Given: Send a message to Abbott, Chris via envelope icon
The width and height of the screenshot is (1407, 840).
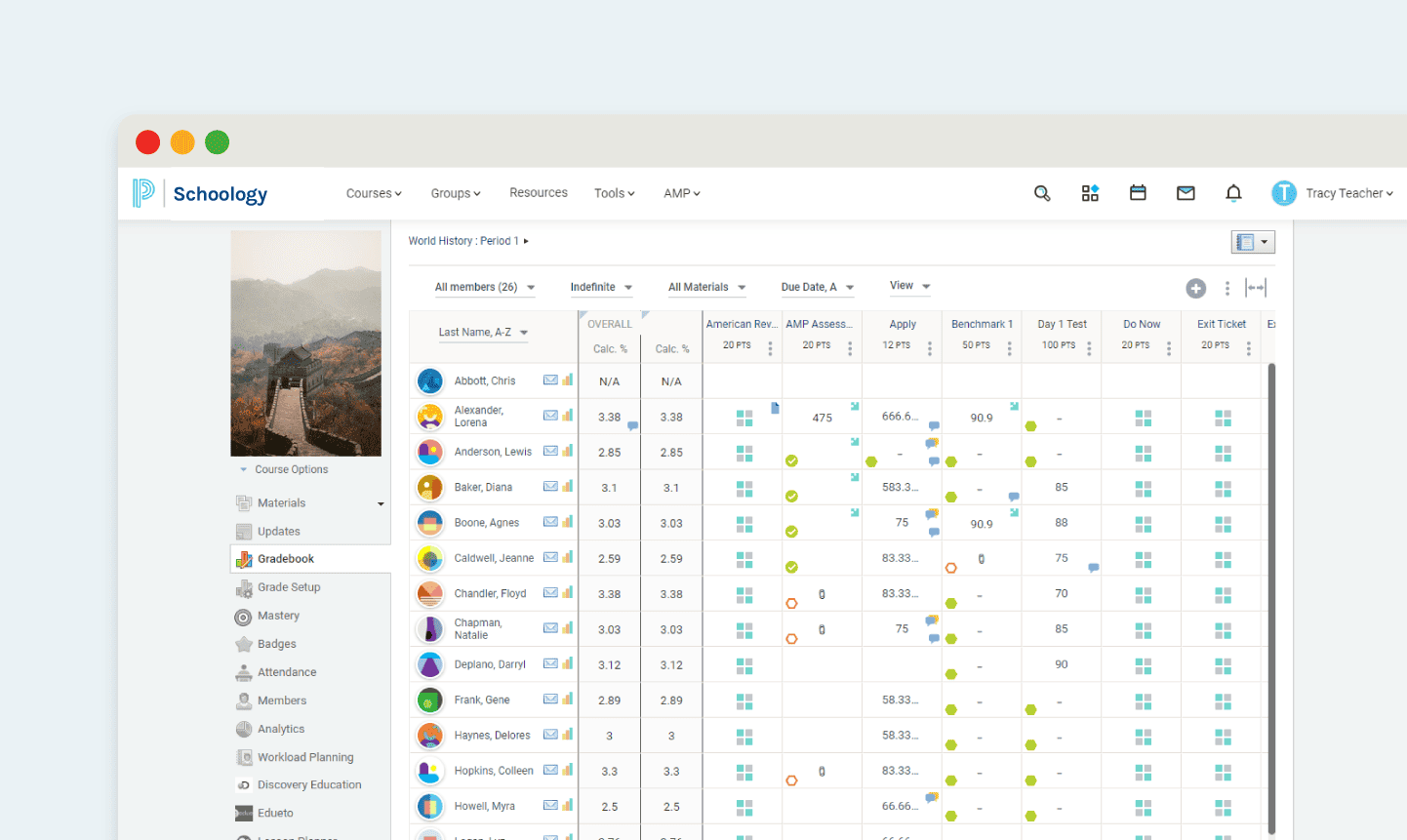Looking at the screenshot, I should (548, 380).
